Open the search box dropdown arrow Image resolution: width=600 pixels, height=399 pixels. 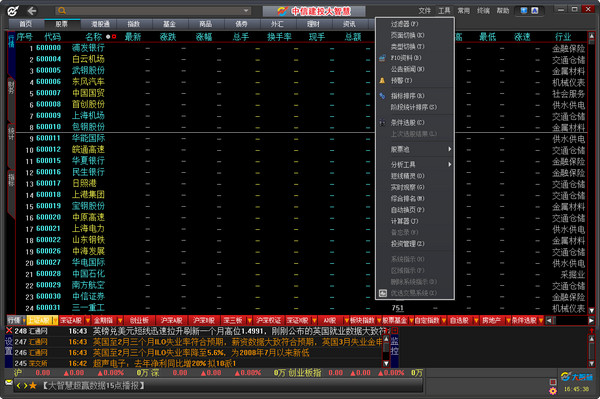pos(246,11)
